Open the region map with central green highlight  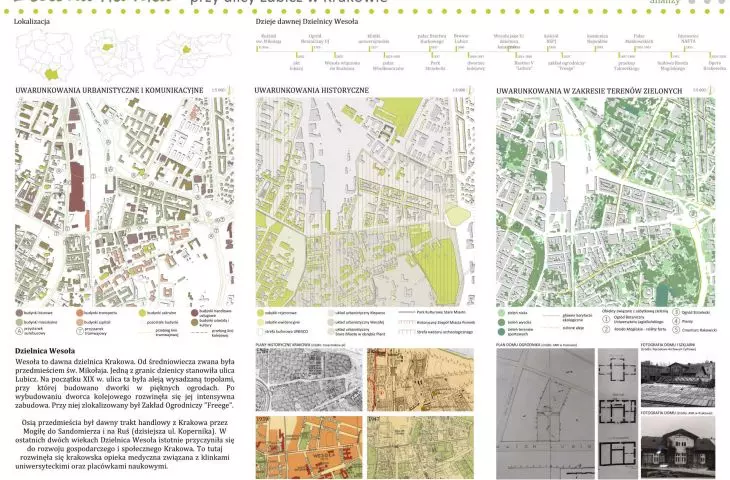click(x=115, y=54)
